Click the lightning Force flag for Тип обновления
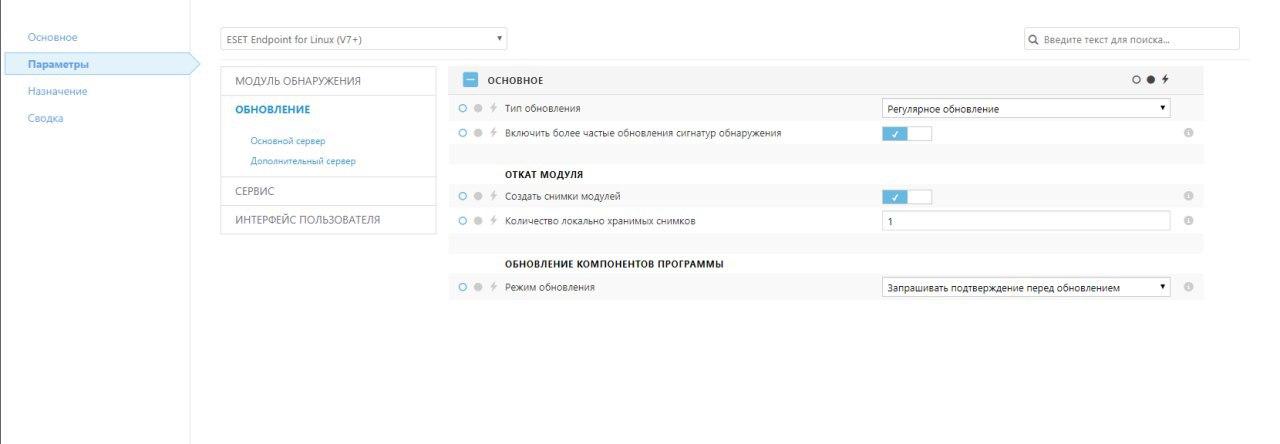 493,108
